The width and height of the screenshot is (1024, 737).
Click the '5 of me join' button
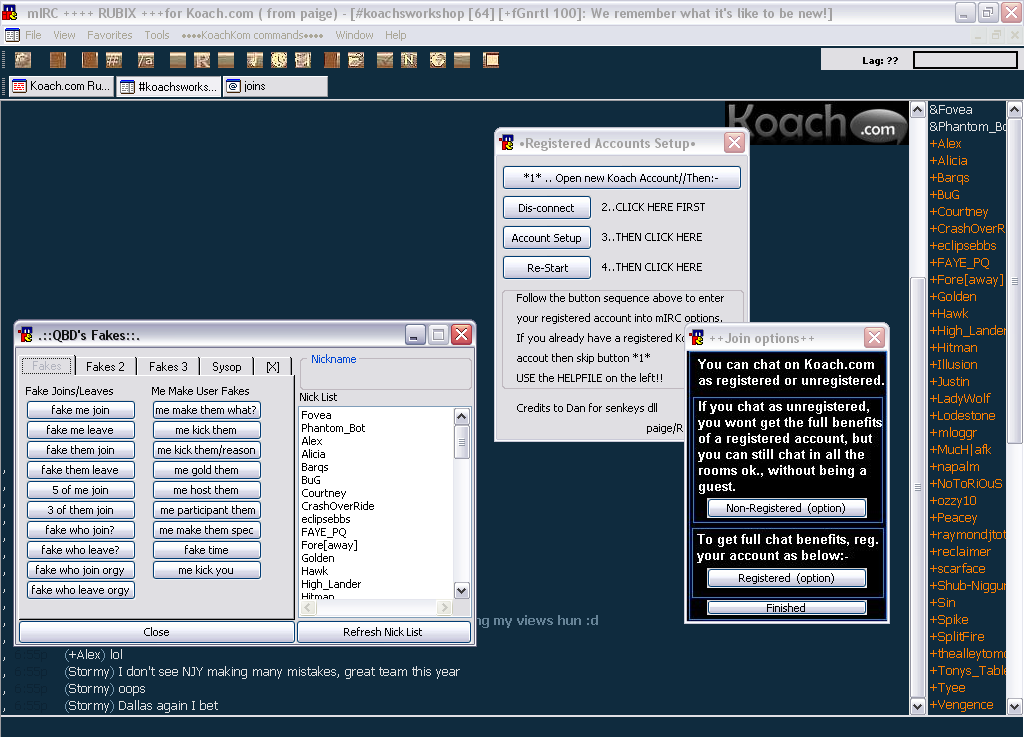80,490
